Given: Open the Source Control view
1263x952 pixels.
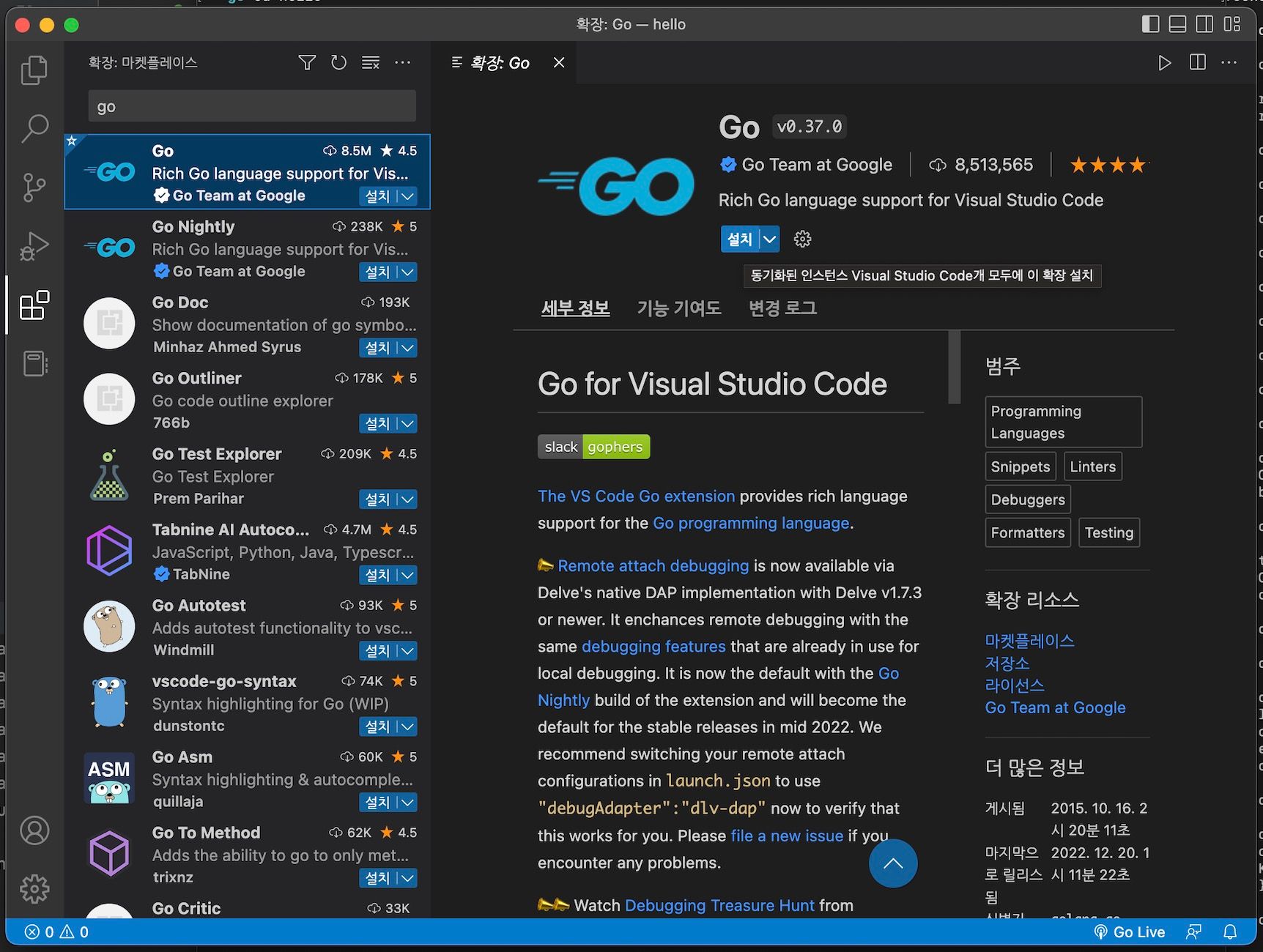Looking at the screenshot, I should click(34, 187).
